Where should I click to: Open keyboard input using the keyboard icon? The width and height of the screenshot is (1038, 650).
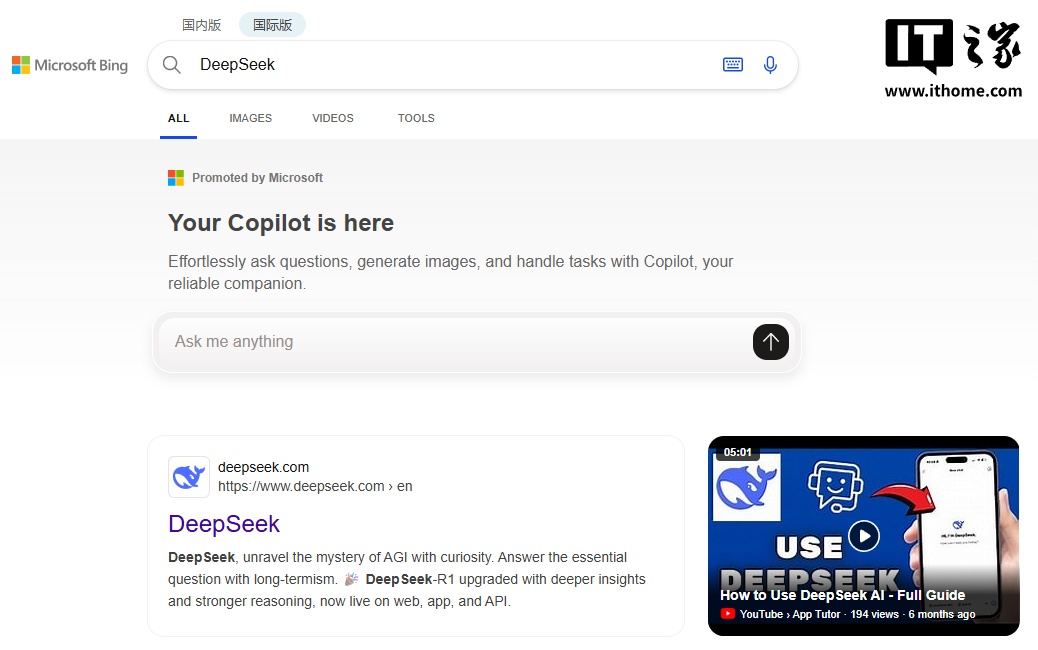coord(733,64)
